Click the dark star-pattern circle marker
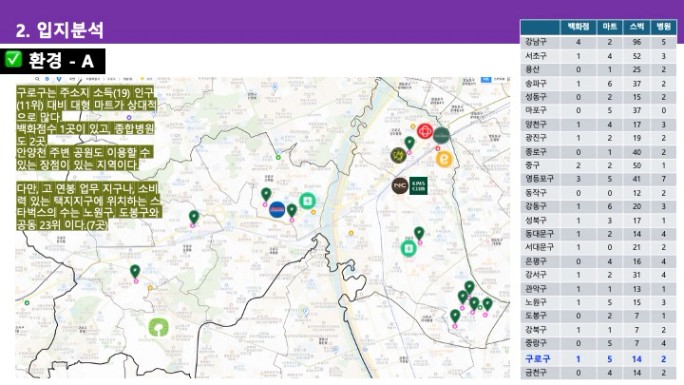This screenshot has width=684, height=385. click(398, 155)
